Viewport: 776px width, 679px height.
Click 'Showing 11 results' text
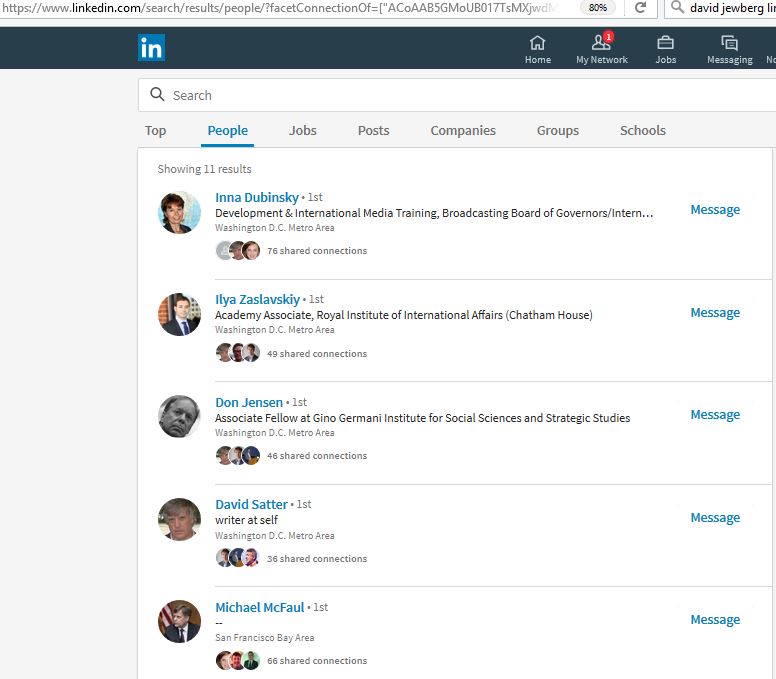204,169
